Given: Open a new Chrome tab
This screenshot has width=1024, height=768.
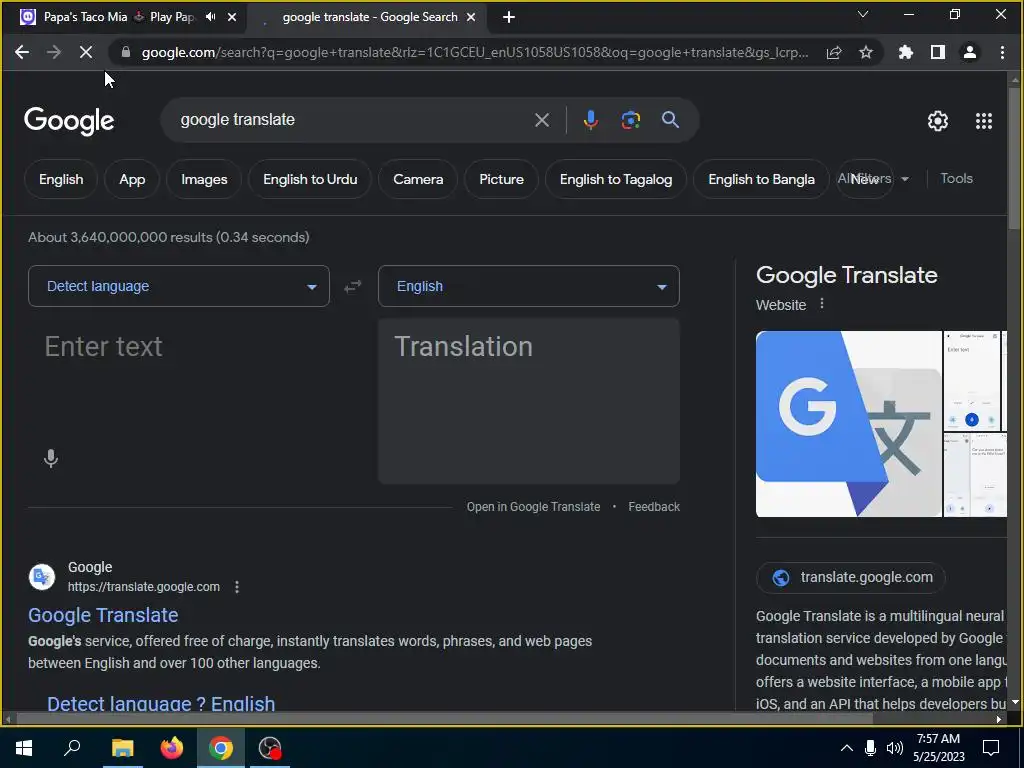Looking at the screenshot, I should point(509,18).
